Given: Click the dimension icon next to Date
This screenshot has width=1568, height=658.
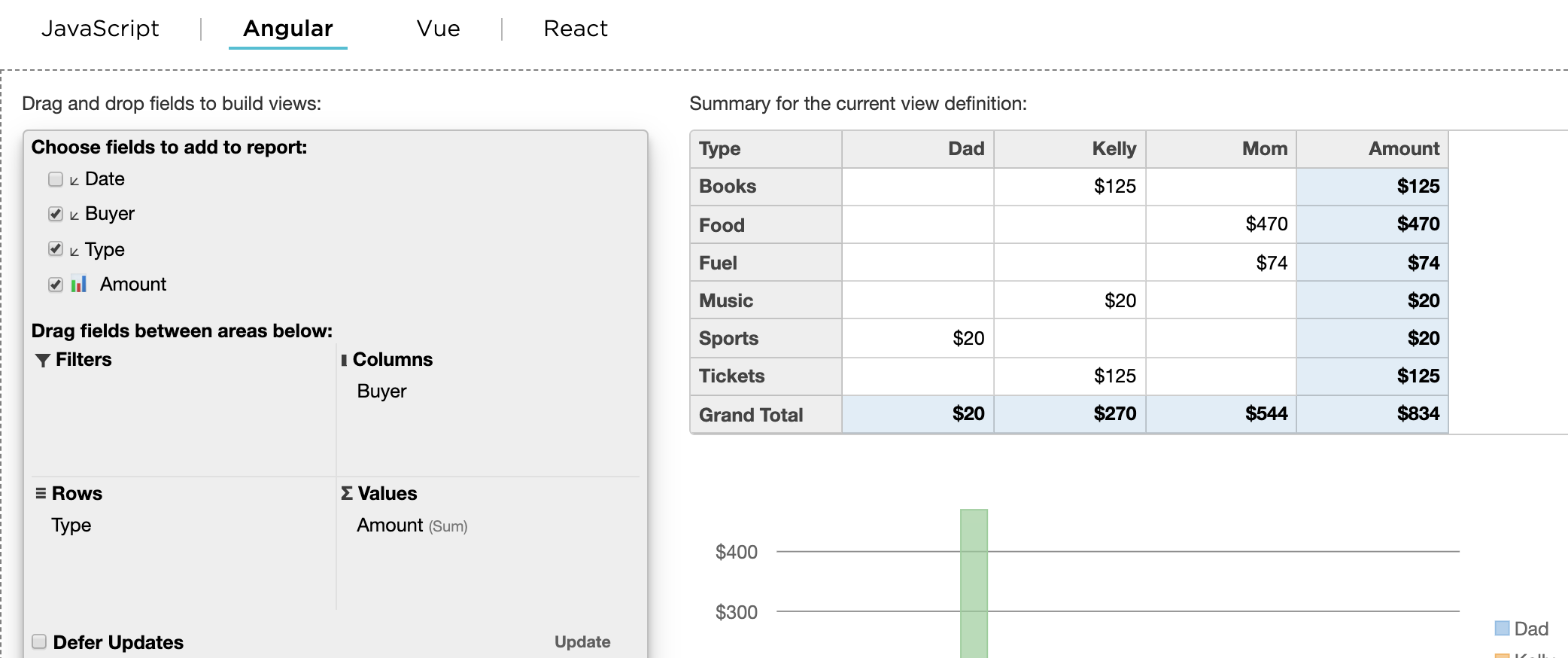Looking at the screenshot, I should pos(74,181).
